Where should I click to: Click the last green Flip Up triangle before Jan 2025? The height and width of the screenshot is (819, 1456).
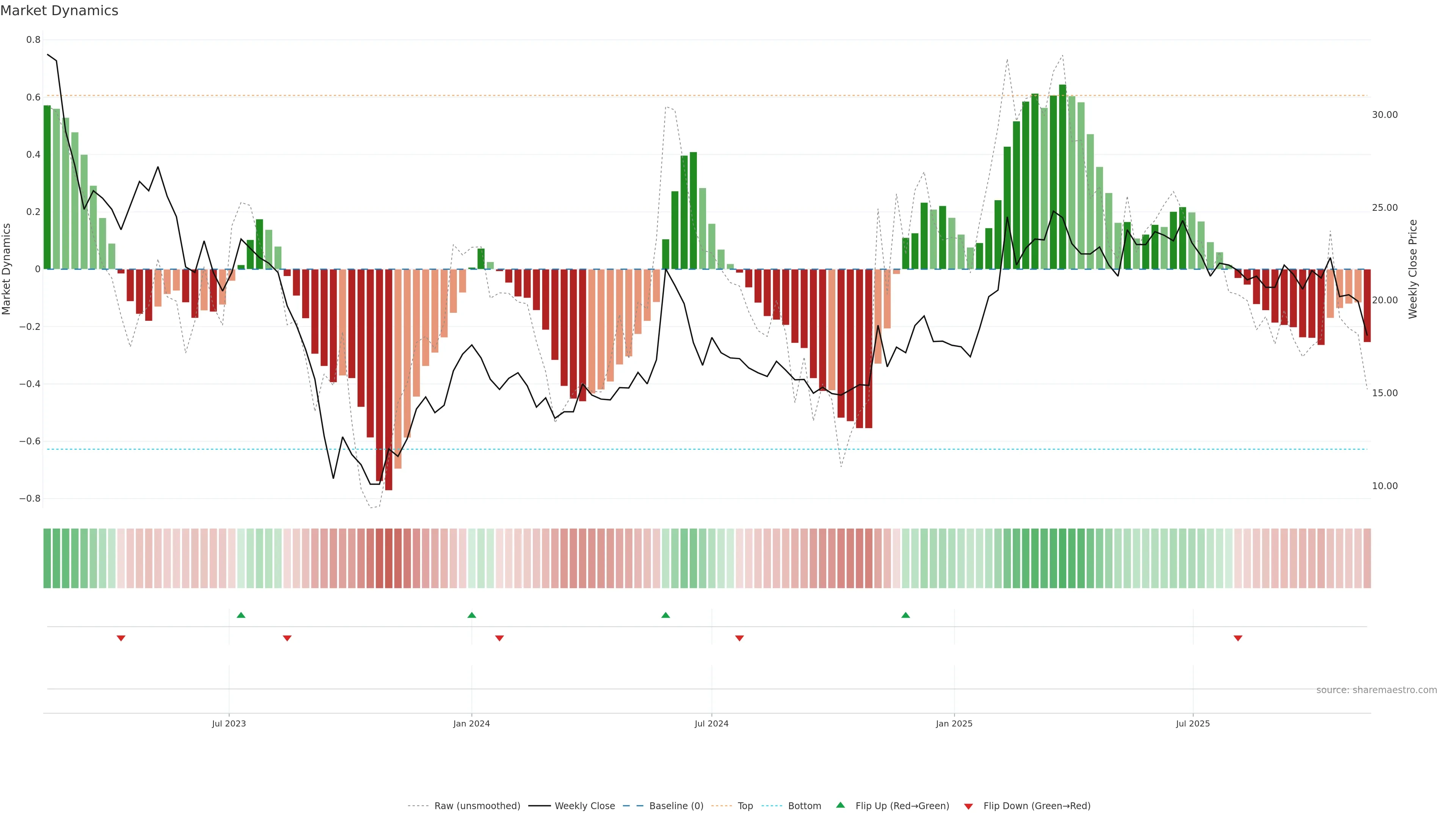click(905, 615)
